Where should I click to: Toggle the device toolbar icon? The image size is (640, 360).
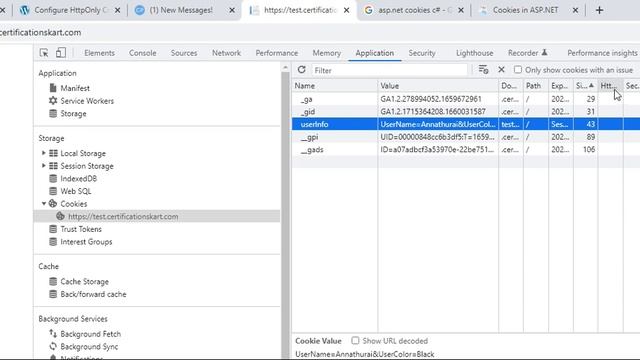pos(61,53)
